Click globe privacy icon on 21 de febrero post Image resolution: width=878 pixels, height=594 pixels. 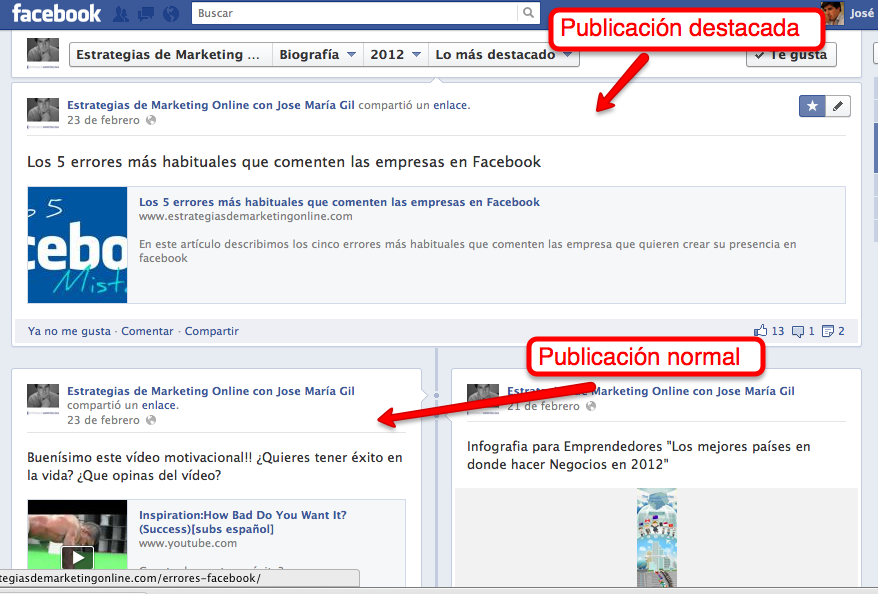(591, 406)
